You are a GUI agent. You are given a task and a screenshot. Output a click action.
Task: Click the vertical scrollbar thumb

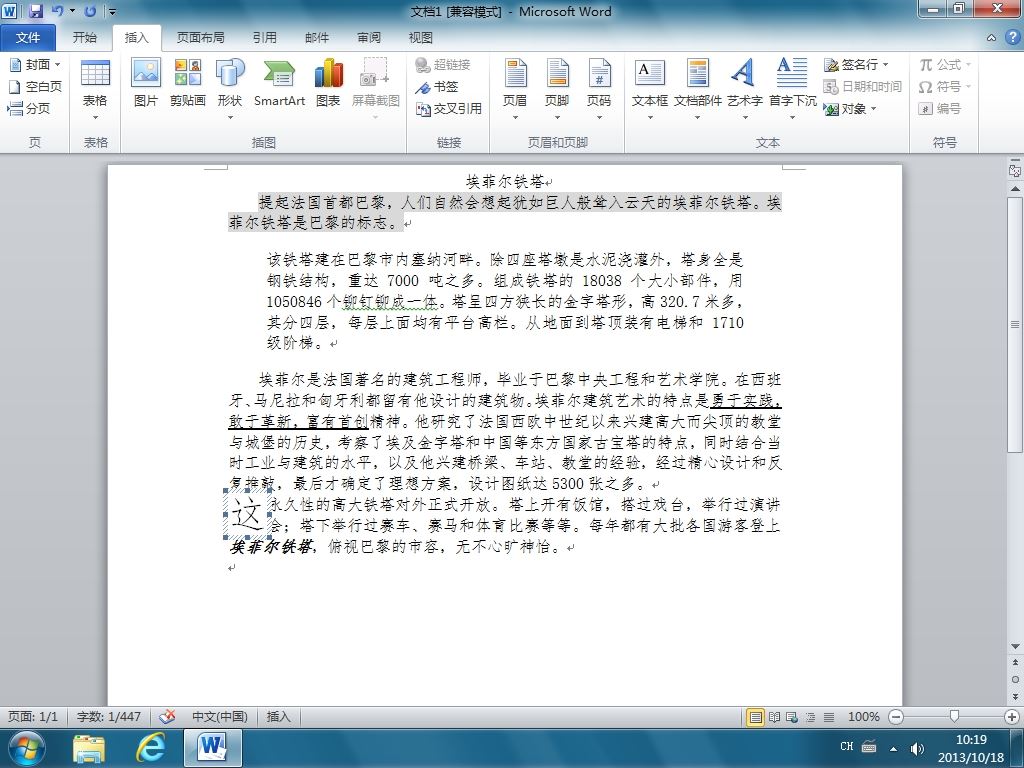tap(1015, 325)
